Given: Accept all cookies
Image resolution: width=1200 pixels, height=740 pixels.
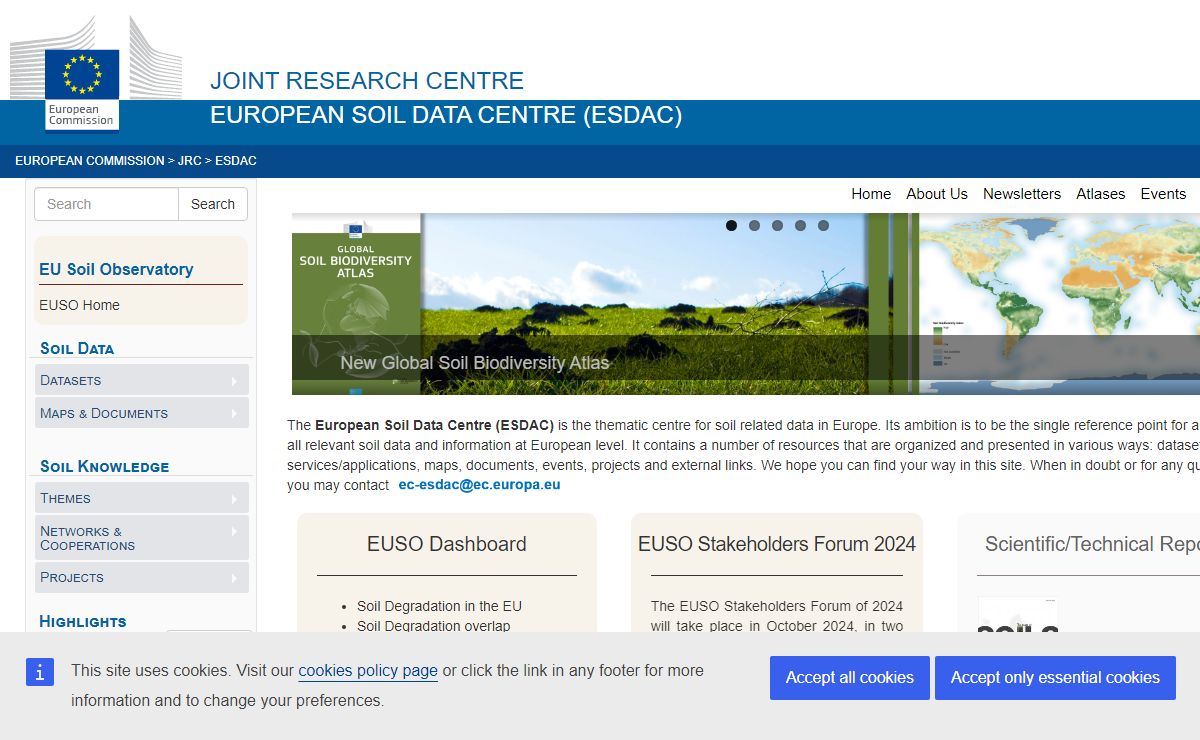Looking at the screenshot, I should pos(850,678).
